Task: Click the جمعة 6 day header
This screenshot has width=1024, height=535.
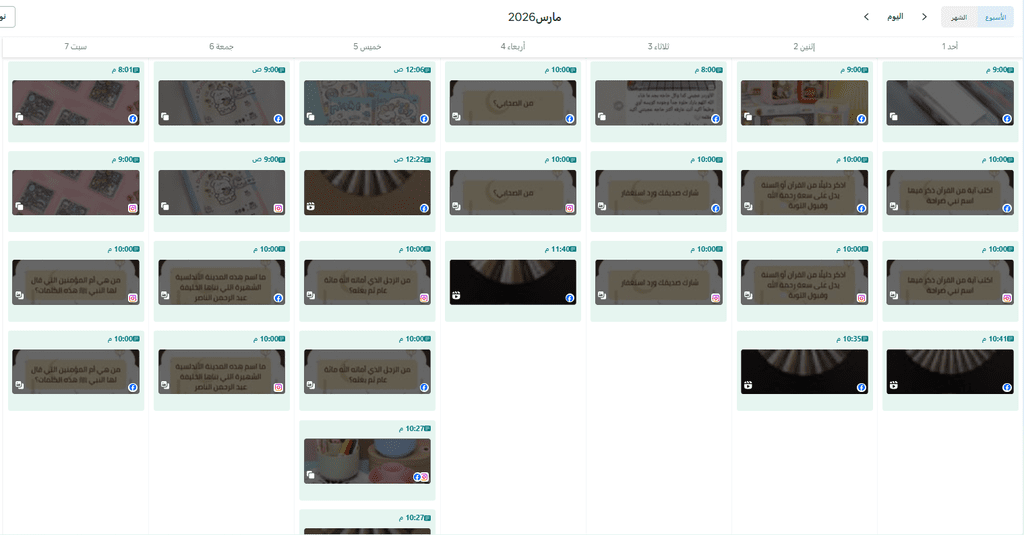Action: coord(221,46)
